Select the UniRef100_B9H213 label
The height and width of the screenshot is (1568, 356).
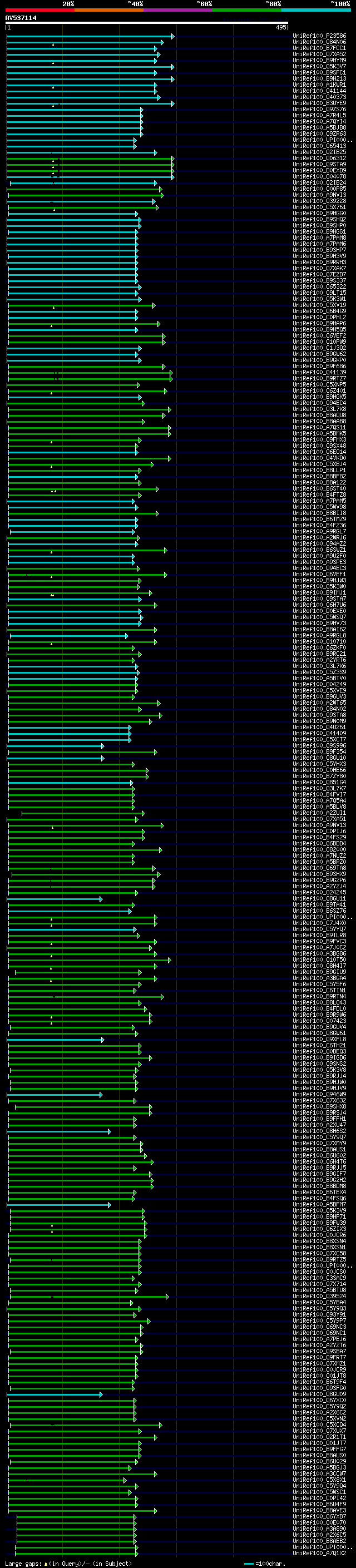pyautogui.click(x=319, y=78)
